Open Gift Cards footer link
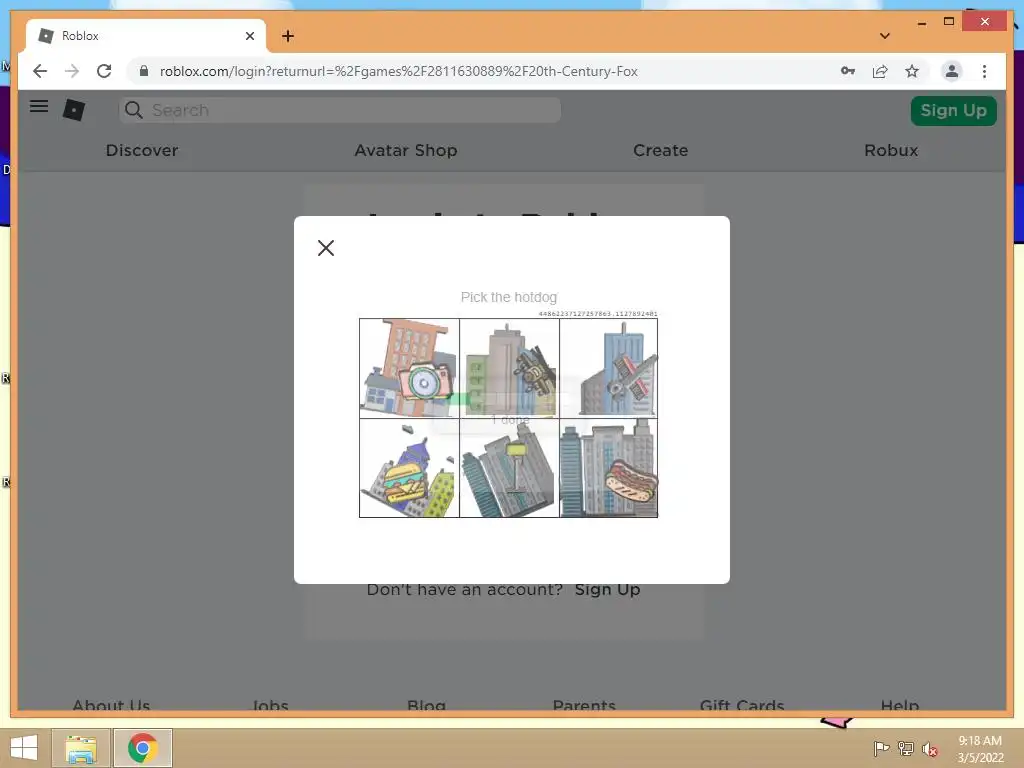The image size is (1024, 768). [742, 705]
